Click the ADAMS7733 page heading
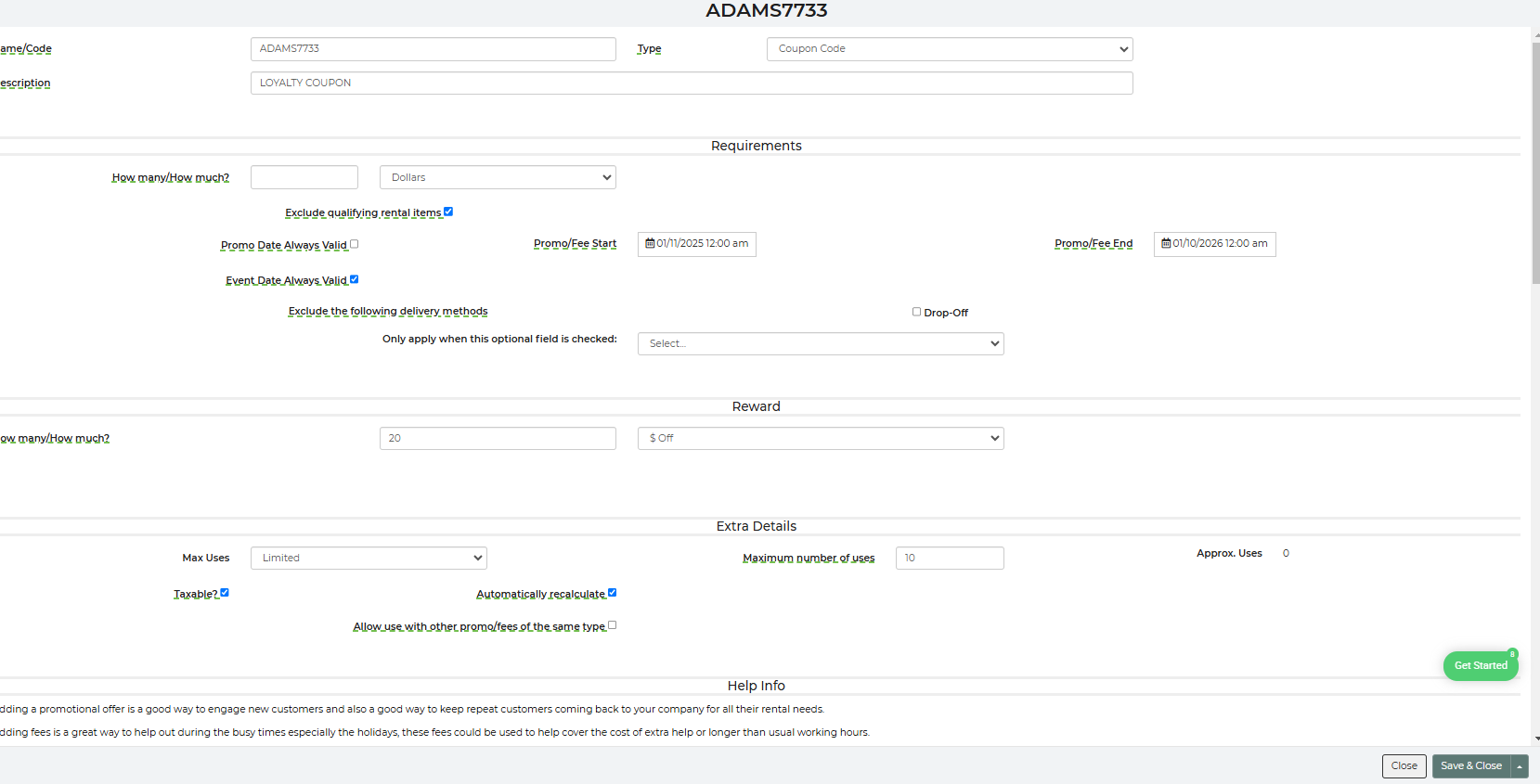Screen dimensions: 1540x784 click(767, 11)
